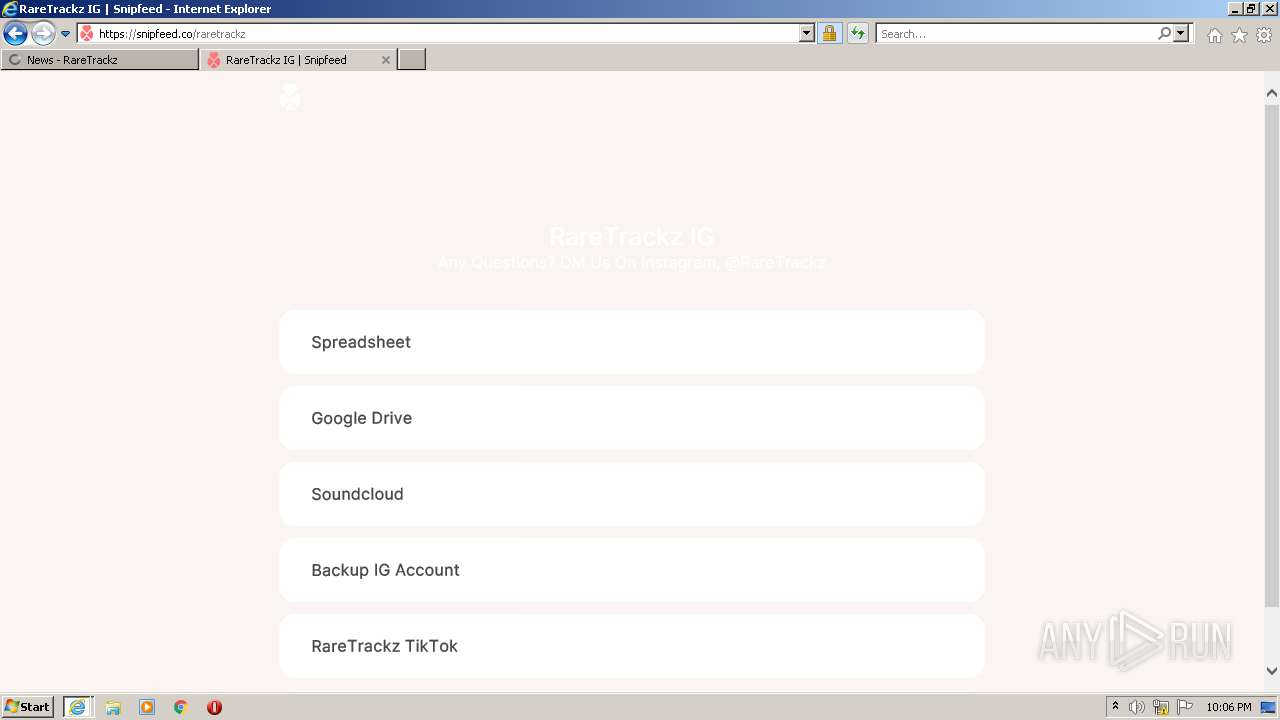The height and width of the screenshot is (720, 1280).
Task: Close the RareTrackz IG Snipfeed tab
Action: click(386, 60)
